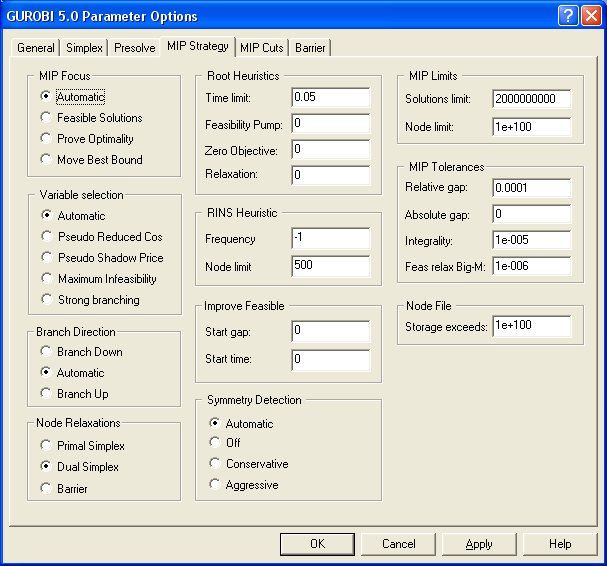Select Automatic variable selection
The height and width of the screenshot is (566, 607).
(73, 215)
